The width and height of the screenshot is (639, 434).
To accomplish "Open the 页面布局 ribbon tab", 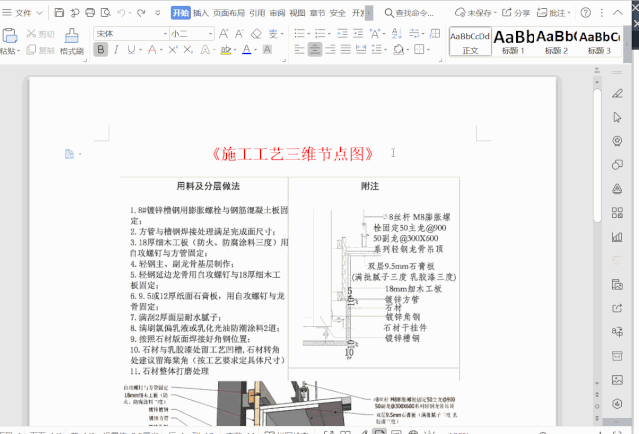I will click(229, 13).
